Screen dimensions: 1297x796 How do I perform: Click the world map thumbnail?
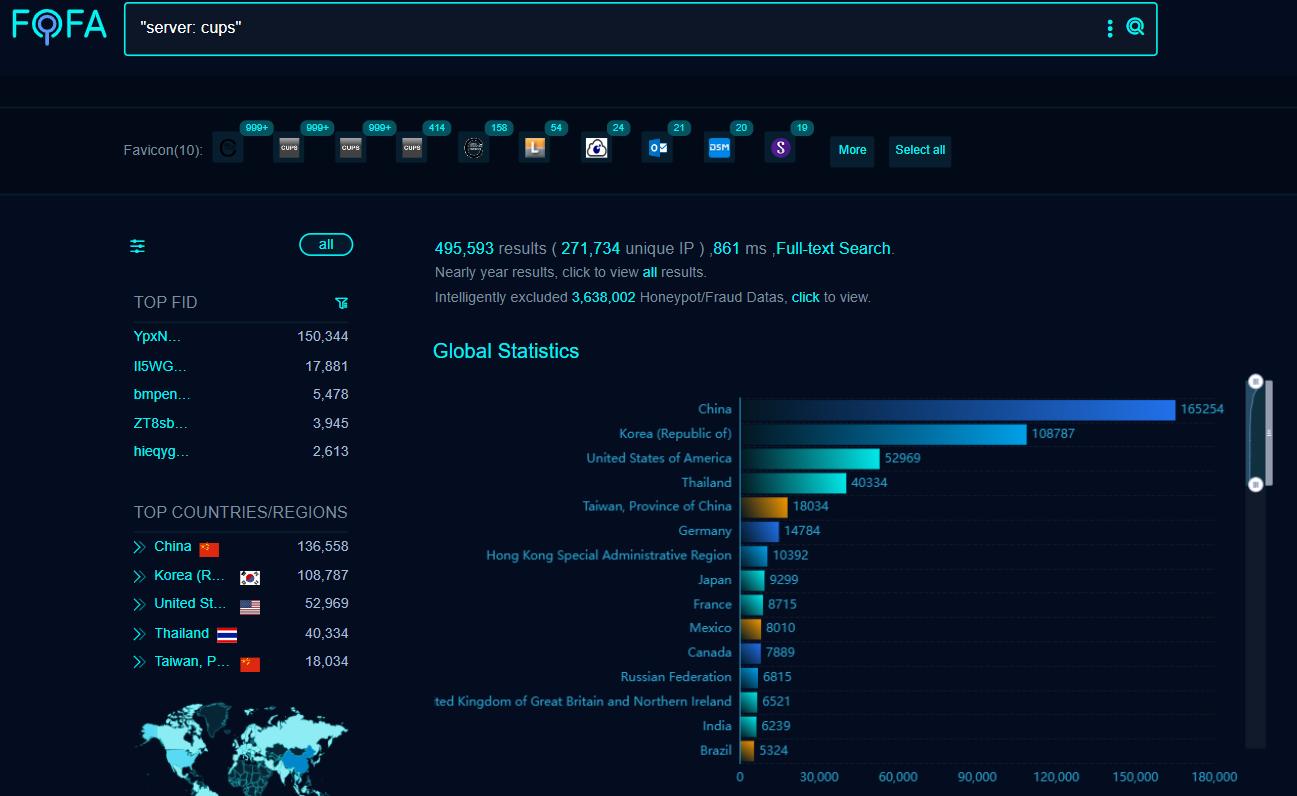[241, 748]
